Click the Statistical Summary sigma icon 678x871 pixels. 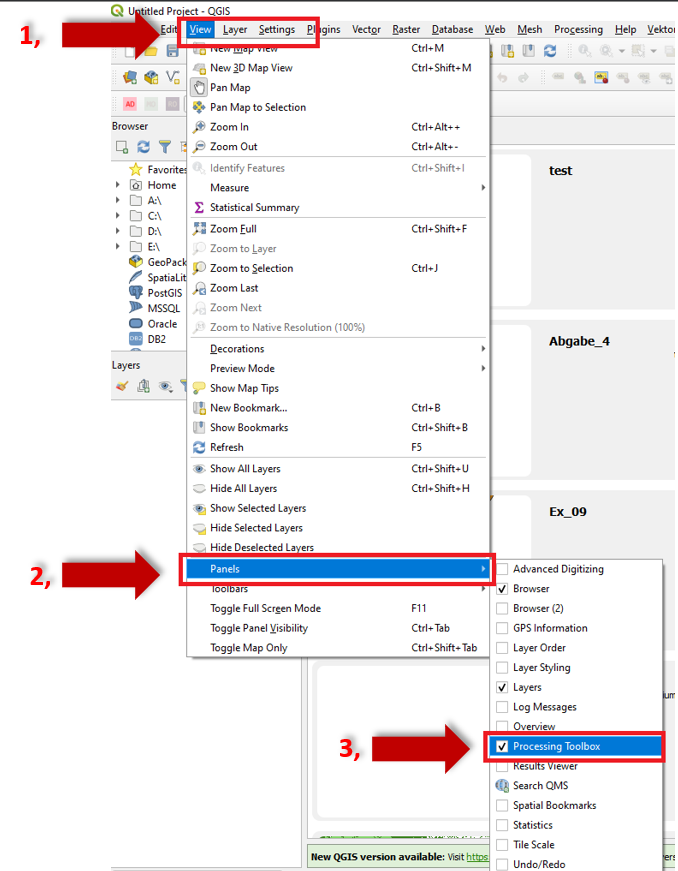tap(199, 207)
